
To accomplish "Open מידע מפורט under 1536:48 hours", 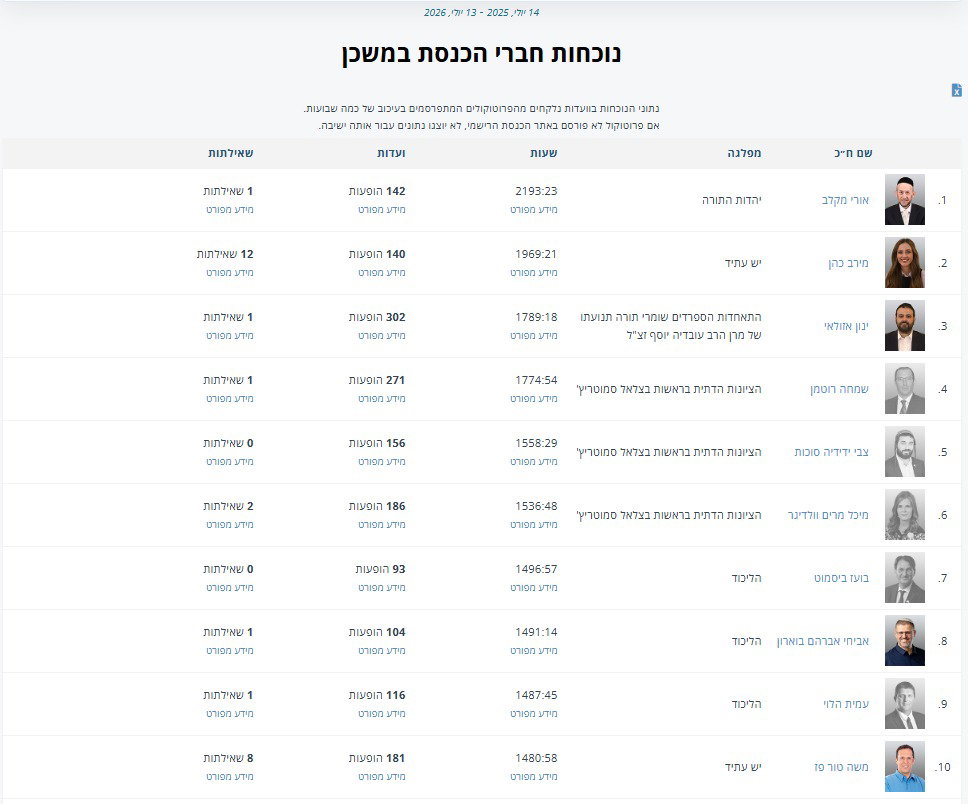I will (534, 525).
